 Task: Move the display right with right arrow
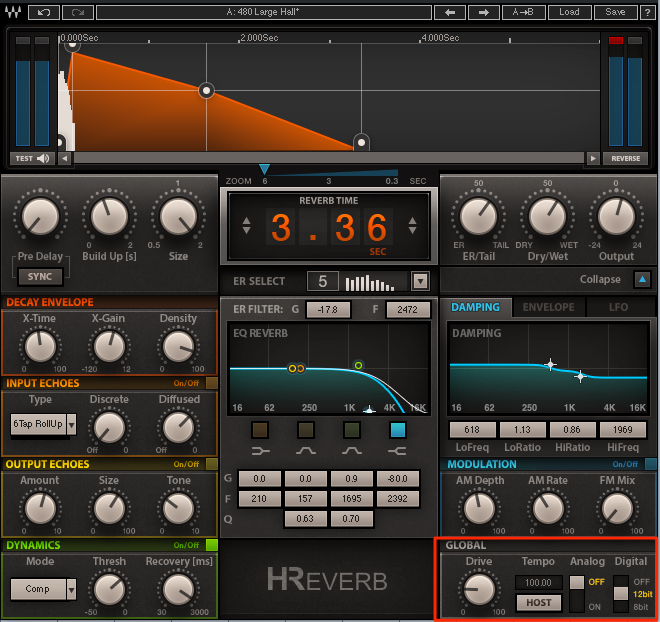(593, 158)
